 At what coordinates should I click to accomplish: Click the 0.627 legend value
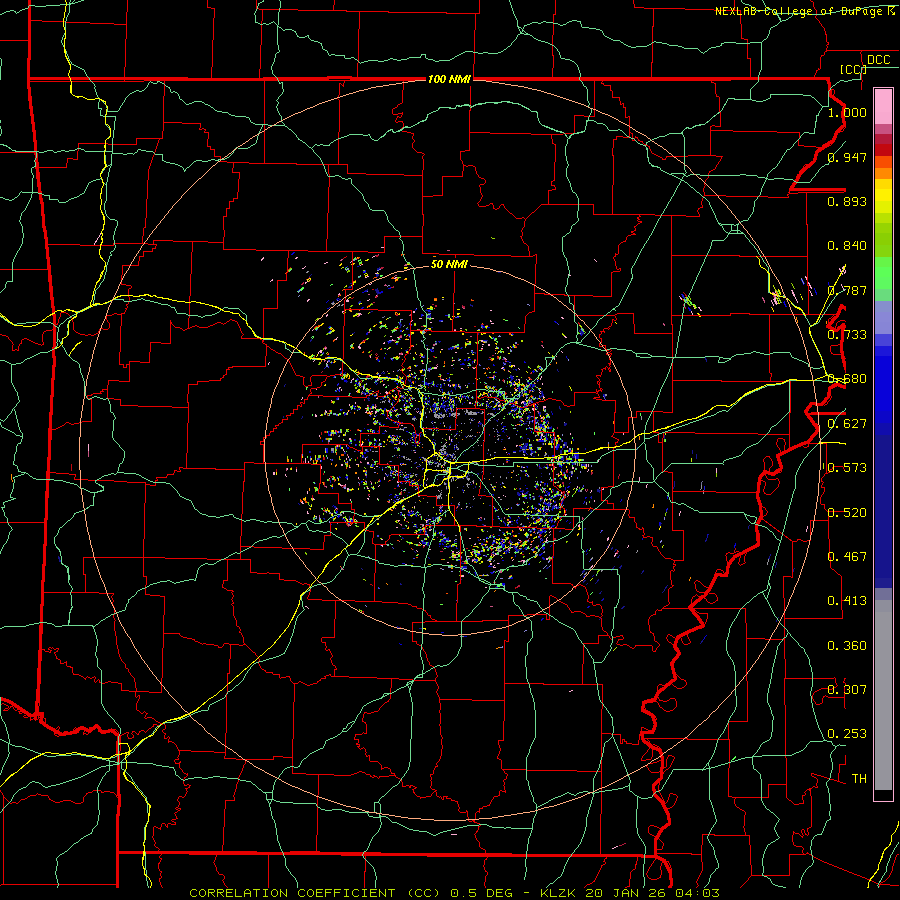click(847, 424)
